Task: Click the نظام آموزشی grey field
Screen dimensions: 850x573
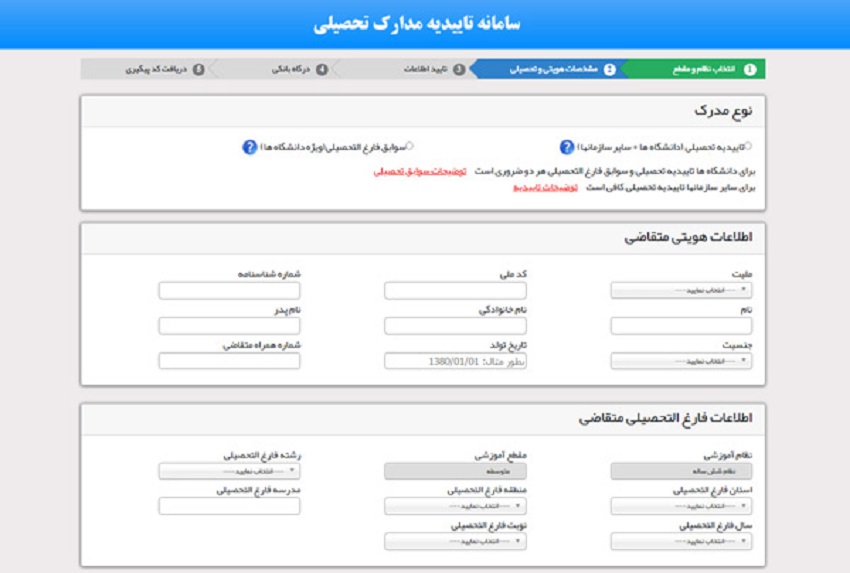Action: click(681, 471)
